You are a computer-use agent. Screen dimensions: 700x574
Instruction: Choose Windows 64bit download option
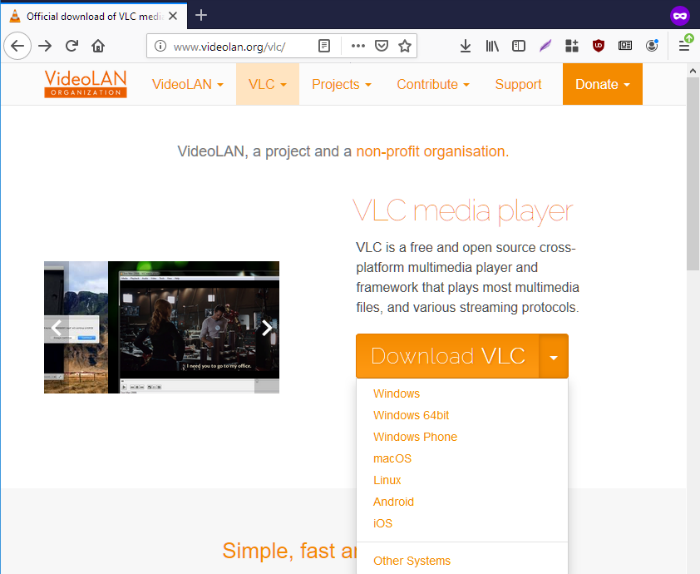coord(411,415)
